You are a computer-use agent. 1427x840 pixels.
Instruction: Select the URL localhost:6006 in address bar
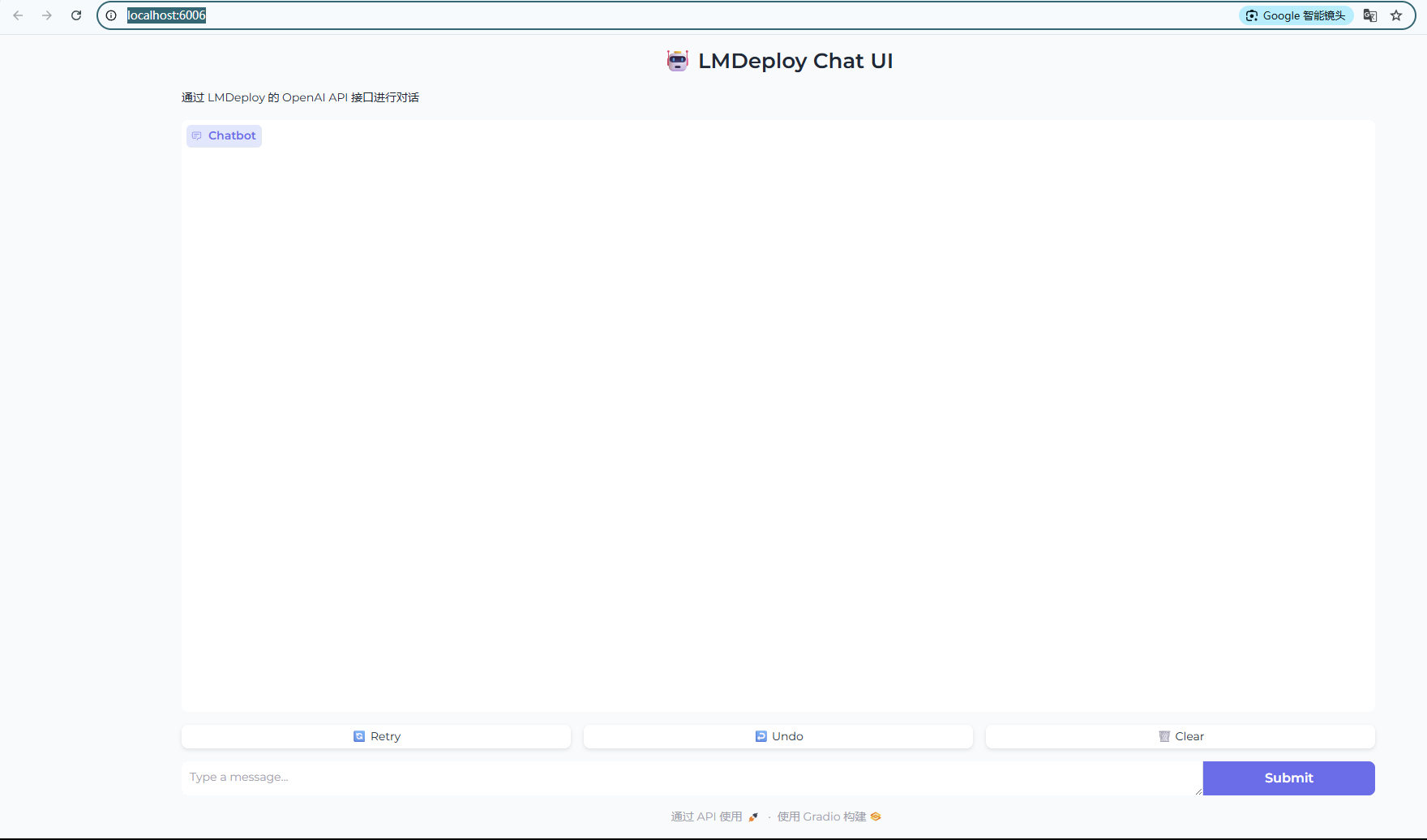(166, 15)
